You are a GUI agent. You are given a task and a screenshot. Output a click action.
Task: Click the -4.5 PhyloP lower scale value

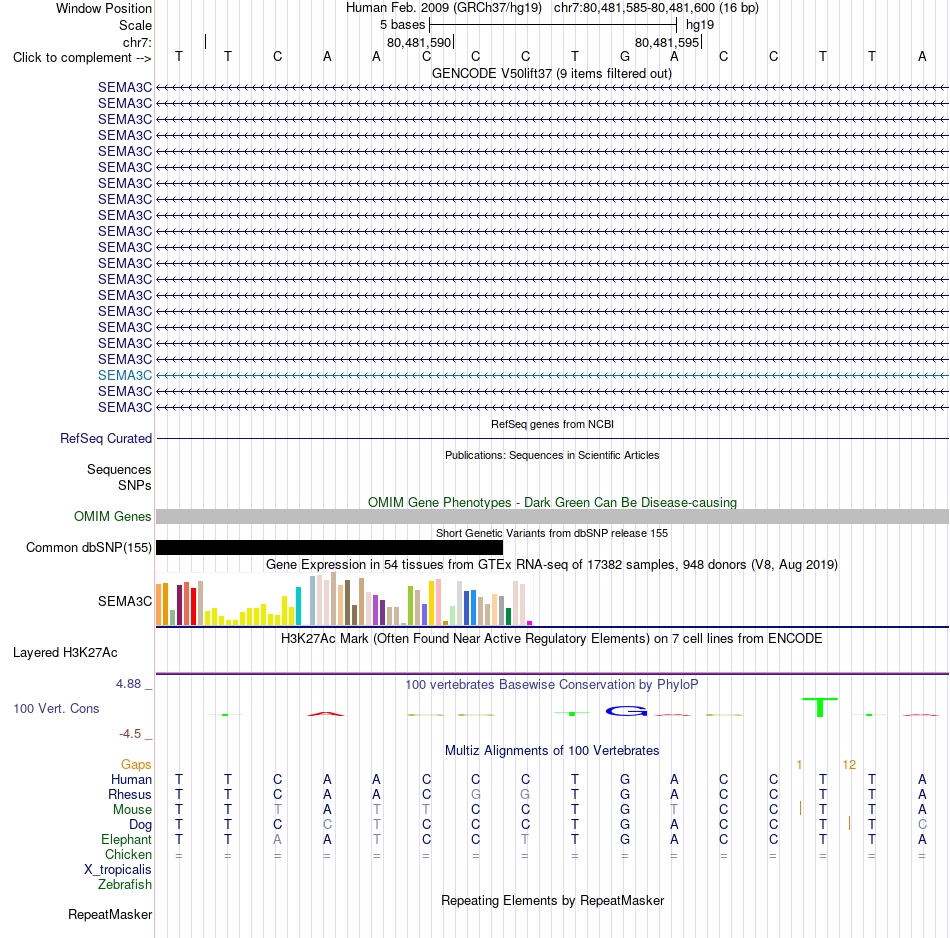pos(130,734)
